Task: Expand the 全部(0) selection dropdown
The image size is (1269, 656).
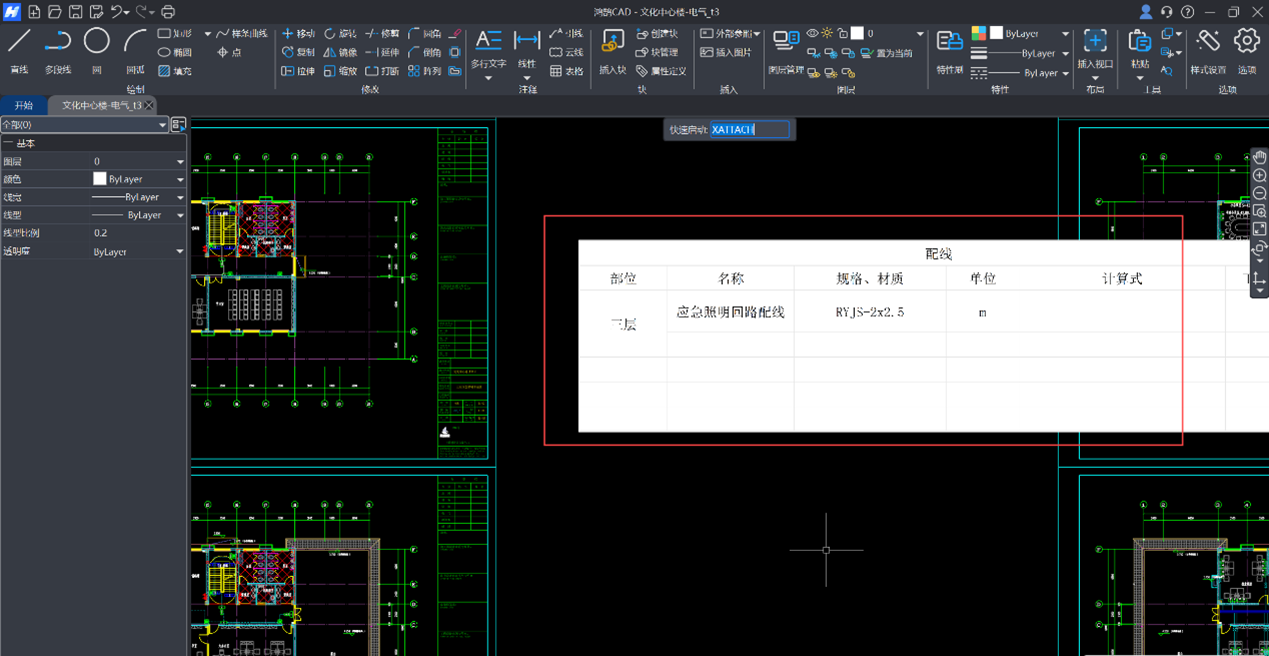Action: [162, 125]
